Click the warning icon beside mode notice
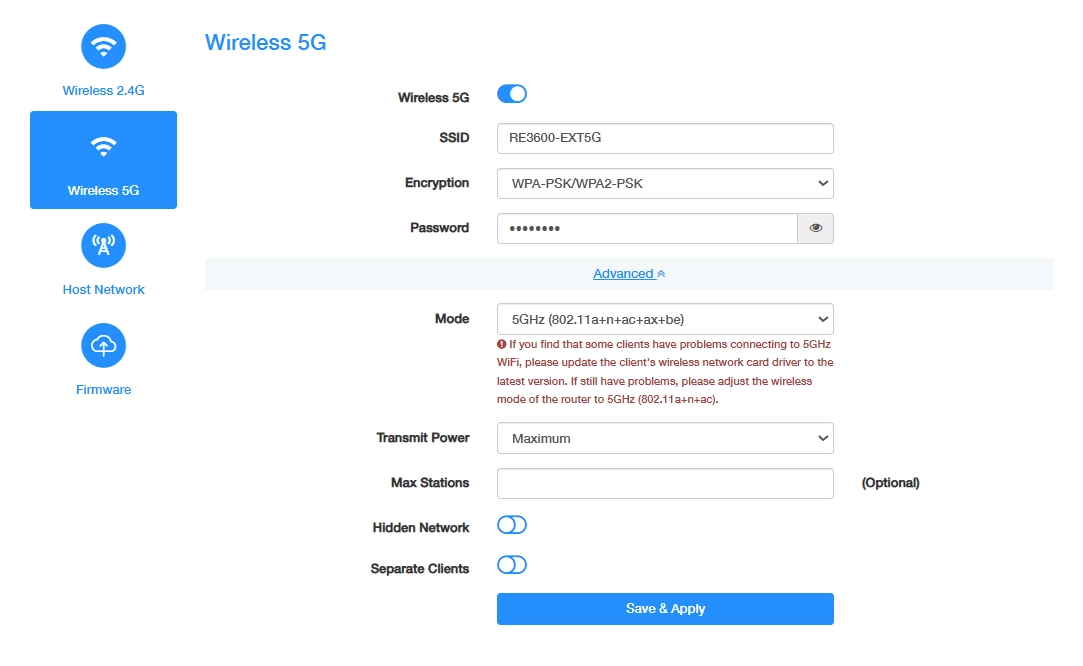1083x666 pixels. click(x=501, y=344)
